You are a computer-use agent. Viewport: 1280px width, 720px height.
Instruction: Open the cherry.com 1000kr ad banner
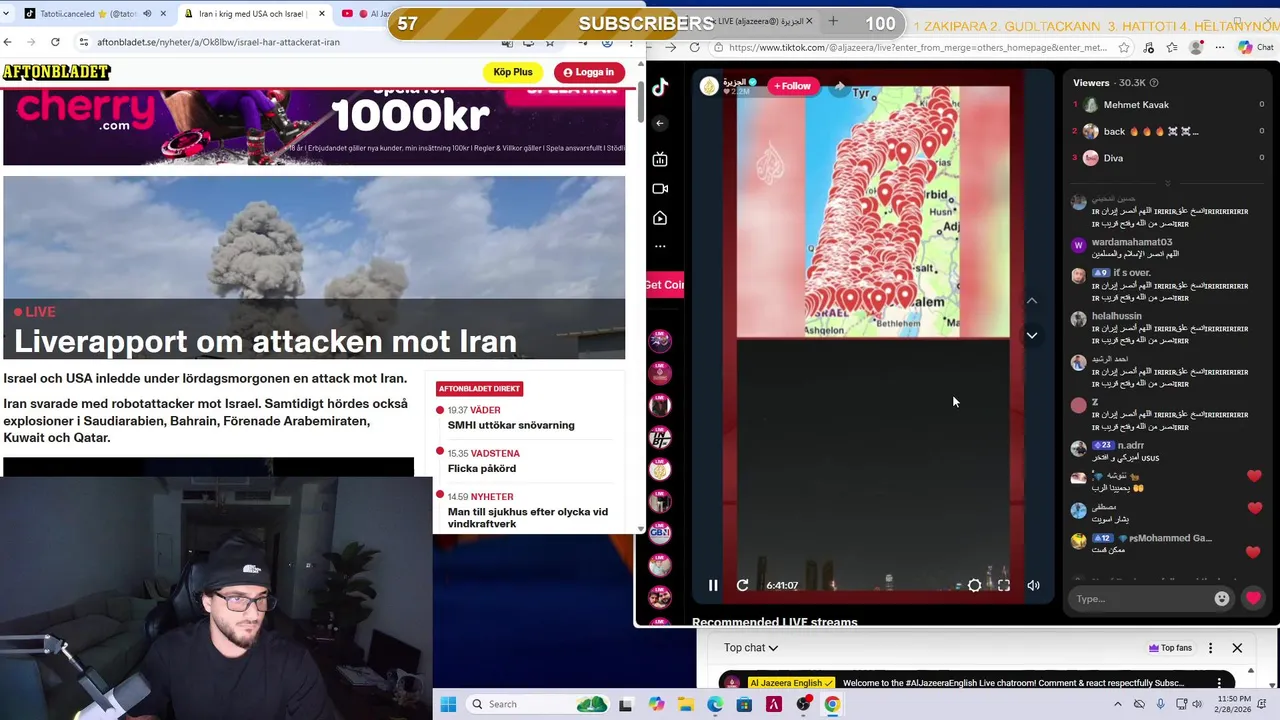click(x=314, y=126)
